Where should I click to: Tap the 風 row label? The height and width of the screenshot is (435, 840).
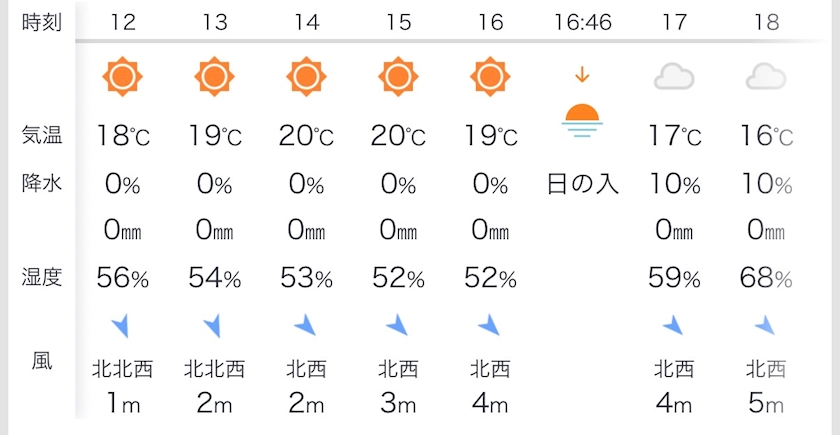(x=42, y=362)
